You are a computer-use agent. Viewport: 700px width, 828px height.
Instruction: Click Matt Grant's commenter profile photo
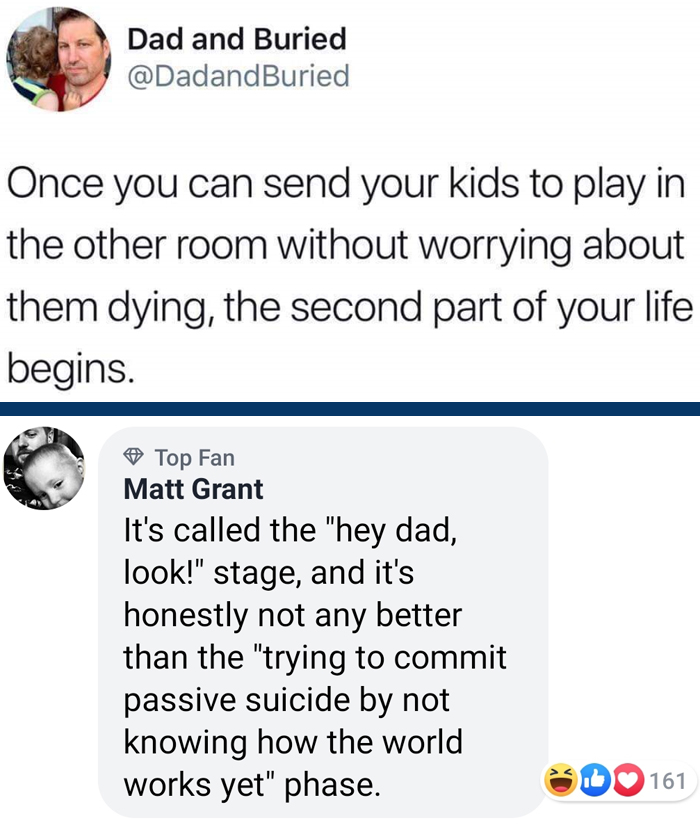pos(44,469)
